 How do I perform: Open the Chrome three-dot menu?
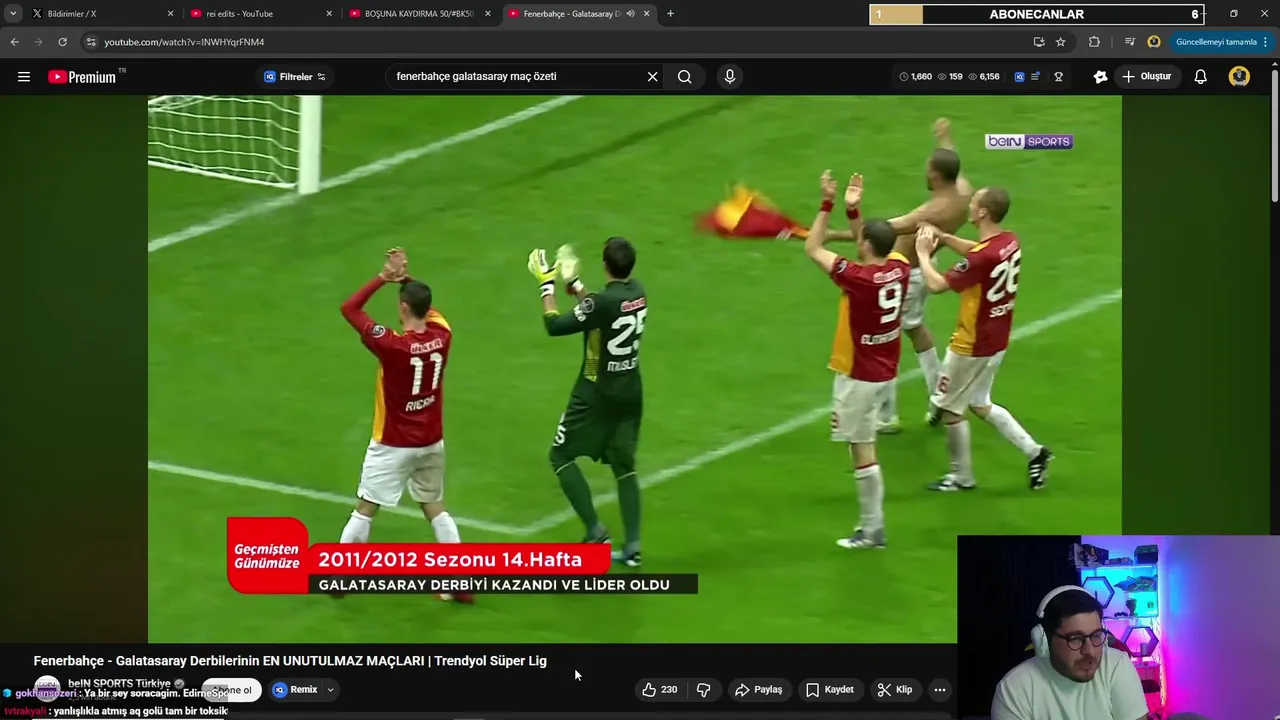pyautogui.click(x=1265, y=42)
